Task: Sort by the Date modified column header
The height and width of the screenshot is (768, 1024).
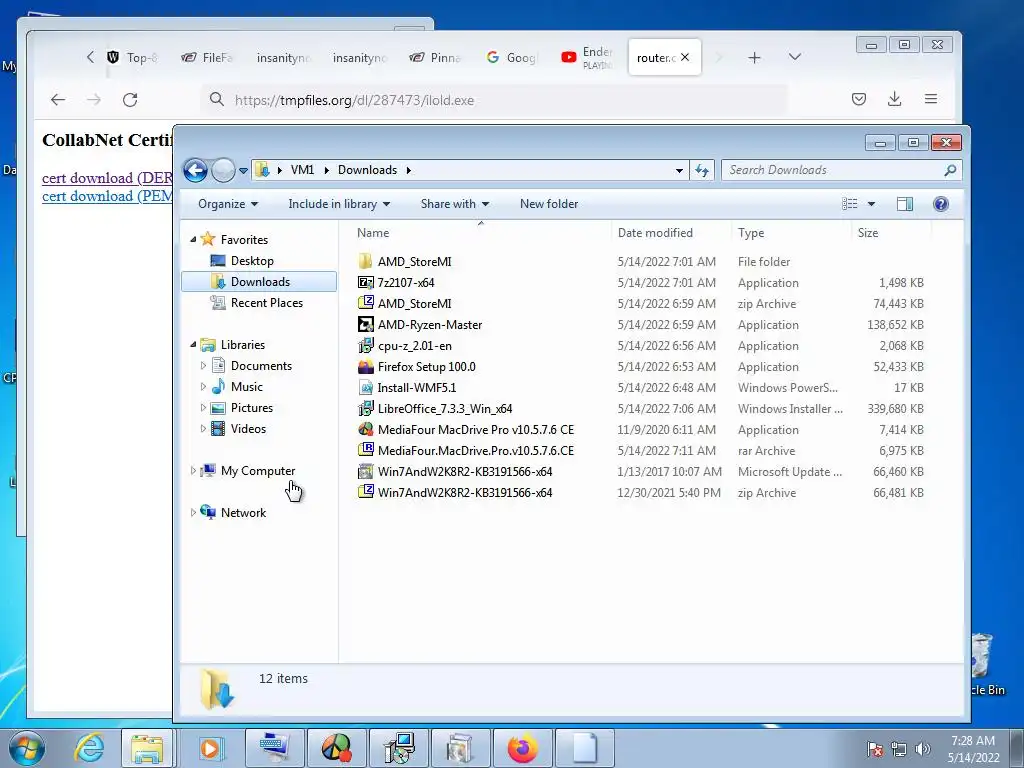Action: tap(655, 232)
